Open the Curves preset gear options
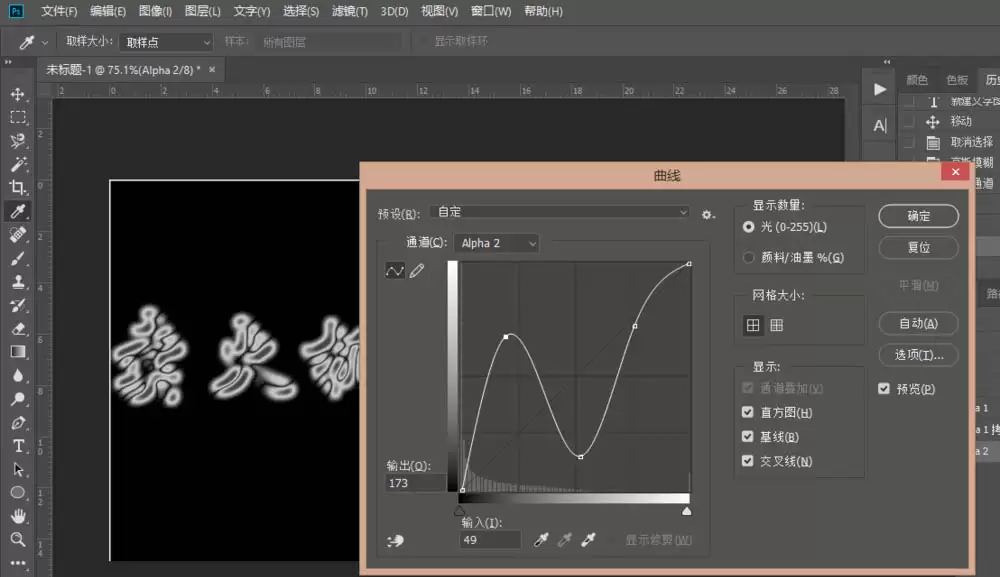The image size is (1000, 577). pos(708,215)
